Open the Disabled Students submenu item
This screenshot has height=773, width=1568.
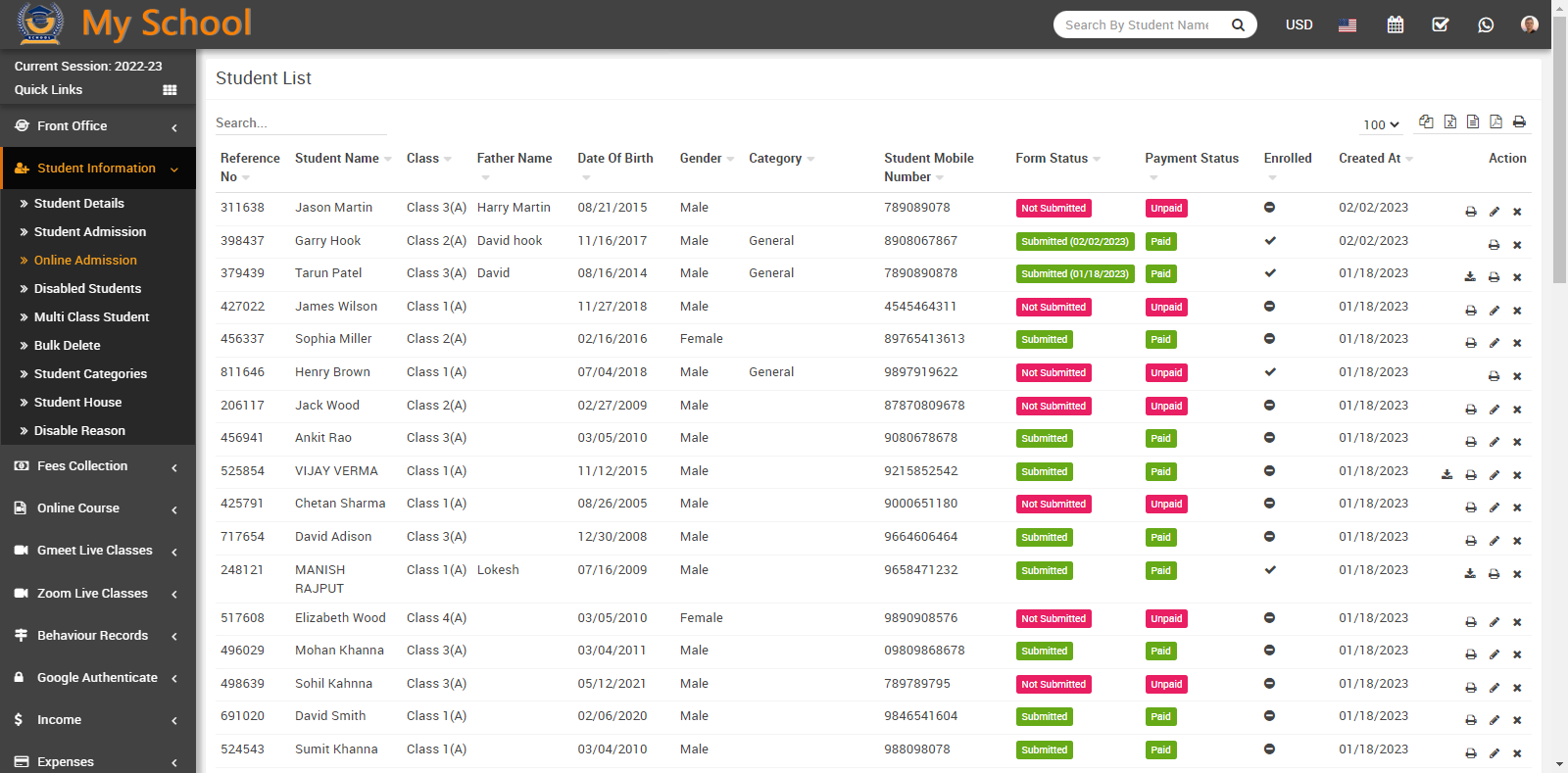[x=87, y=289]
